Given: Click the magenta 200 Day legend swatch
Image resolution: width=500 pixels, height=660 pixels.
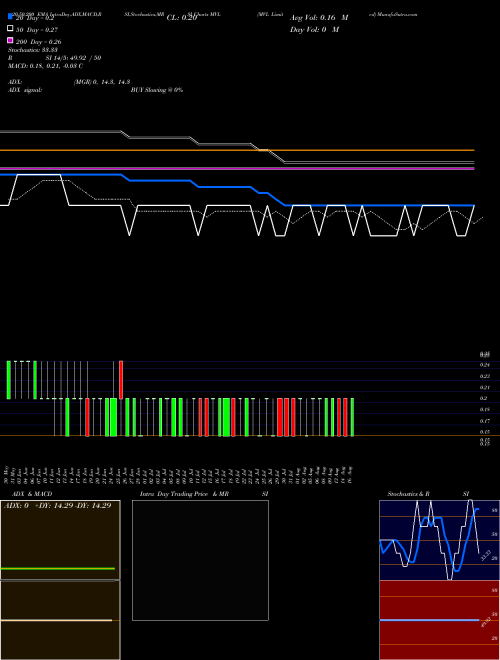Looking at the screenshot, I should coord(10,40).
